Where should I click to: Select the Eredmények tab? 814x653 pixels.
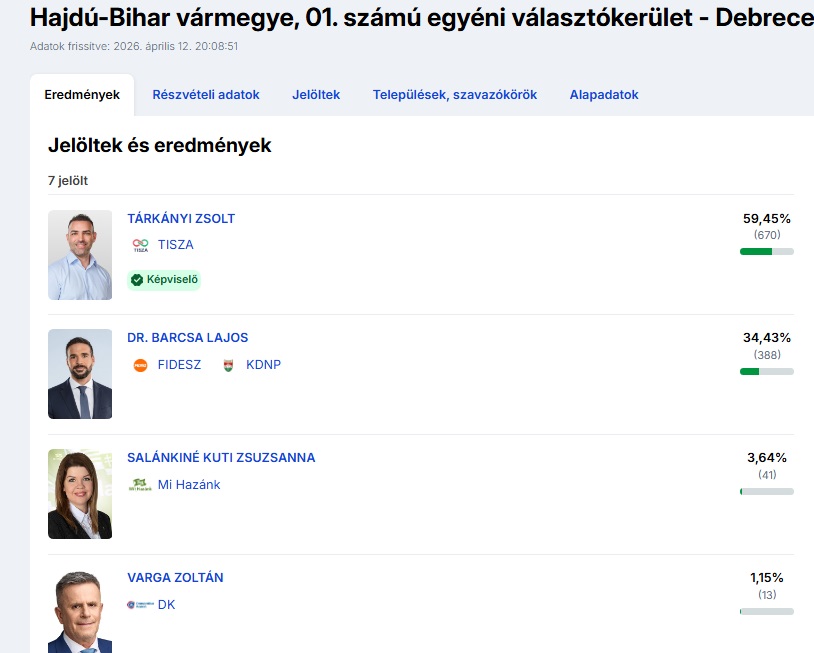click(82, 95)
